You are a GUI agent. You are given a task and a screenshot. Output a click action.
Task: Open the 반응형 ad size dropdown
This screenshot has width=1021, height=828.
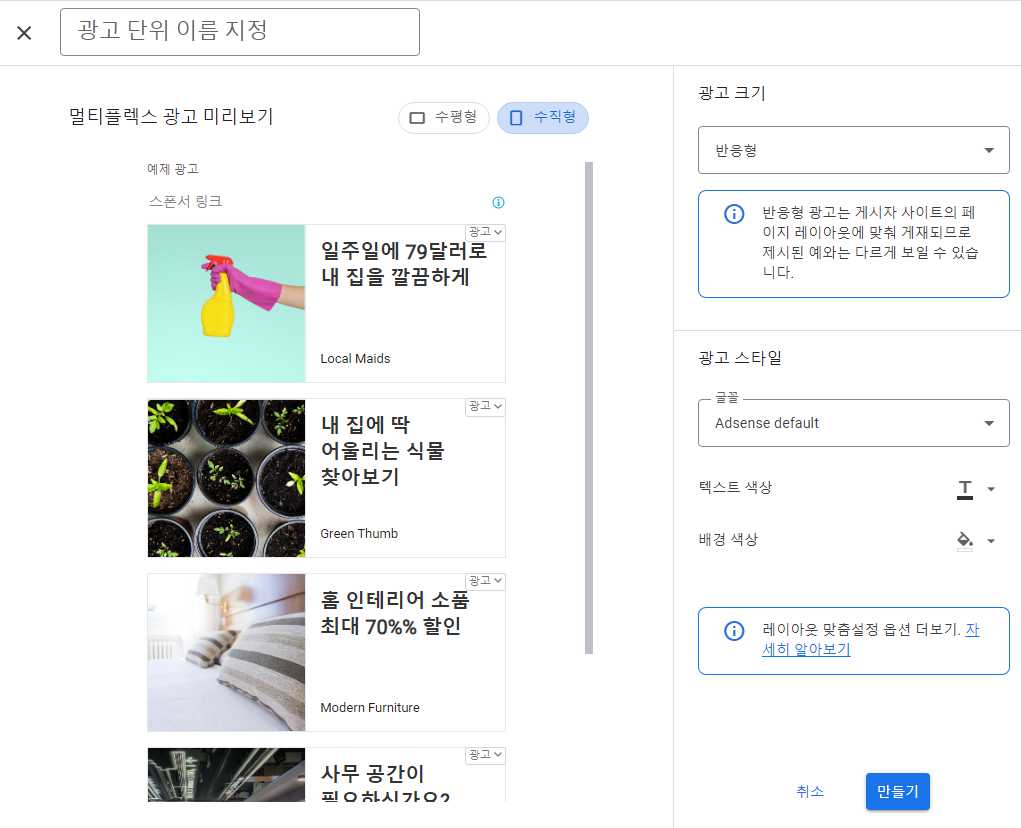[x=854, y=150]
